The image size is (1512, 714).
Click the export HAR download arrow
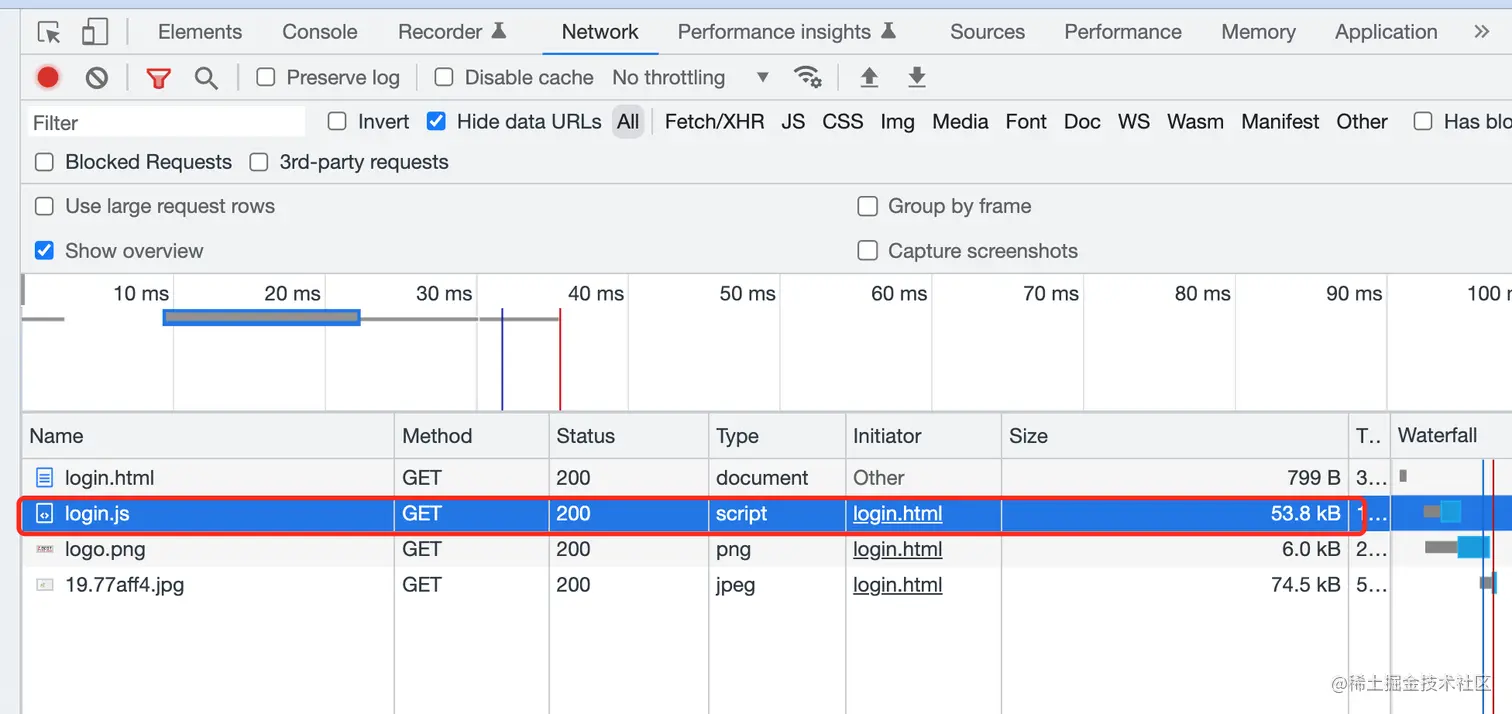point(916,77)
